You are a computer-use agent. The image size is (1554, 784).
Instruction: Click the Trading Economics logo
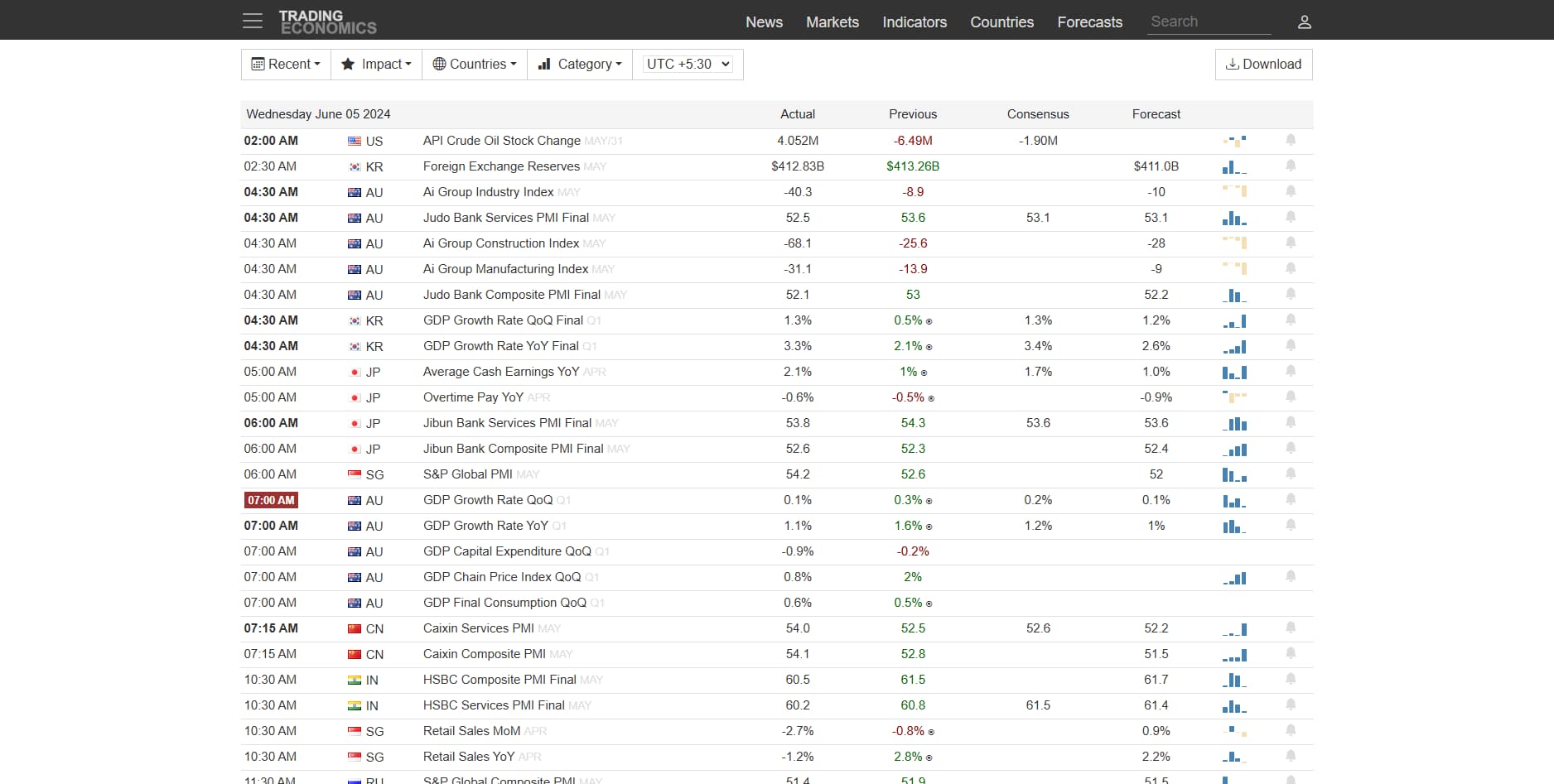pos(328,22)
